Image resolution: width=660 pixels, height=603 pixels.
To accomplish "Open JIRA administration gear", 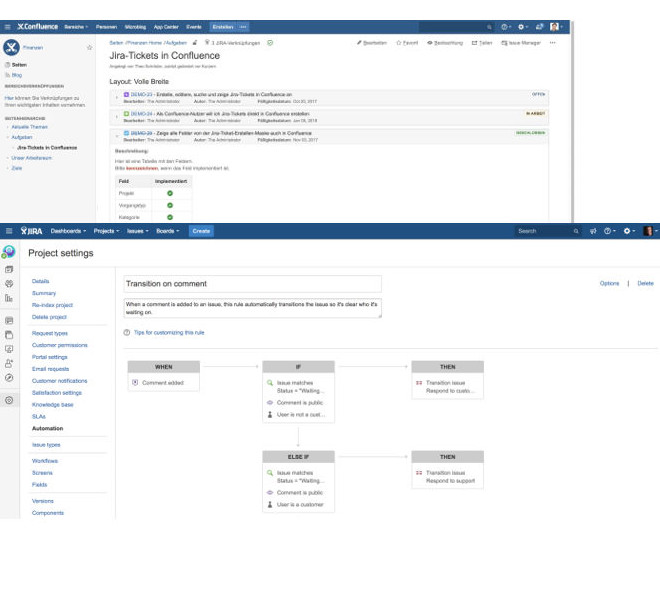I will [x=629, y=231].
